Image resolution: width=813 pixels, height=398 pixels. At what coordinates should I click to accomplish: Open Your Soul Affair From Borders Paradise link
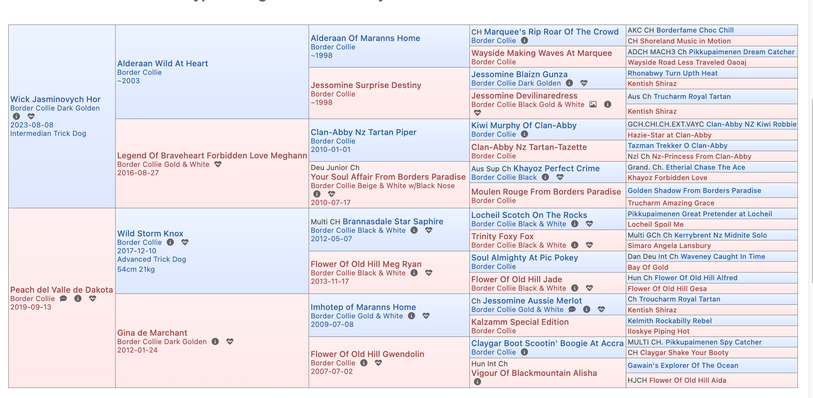(388, 177)
